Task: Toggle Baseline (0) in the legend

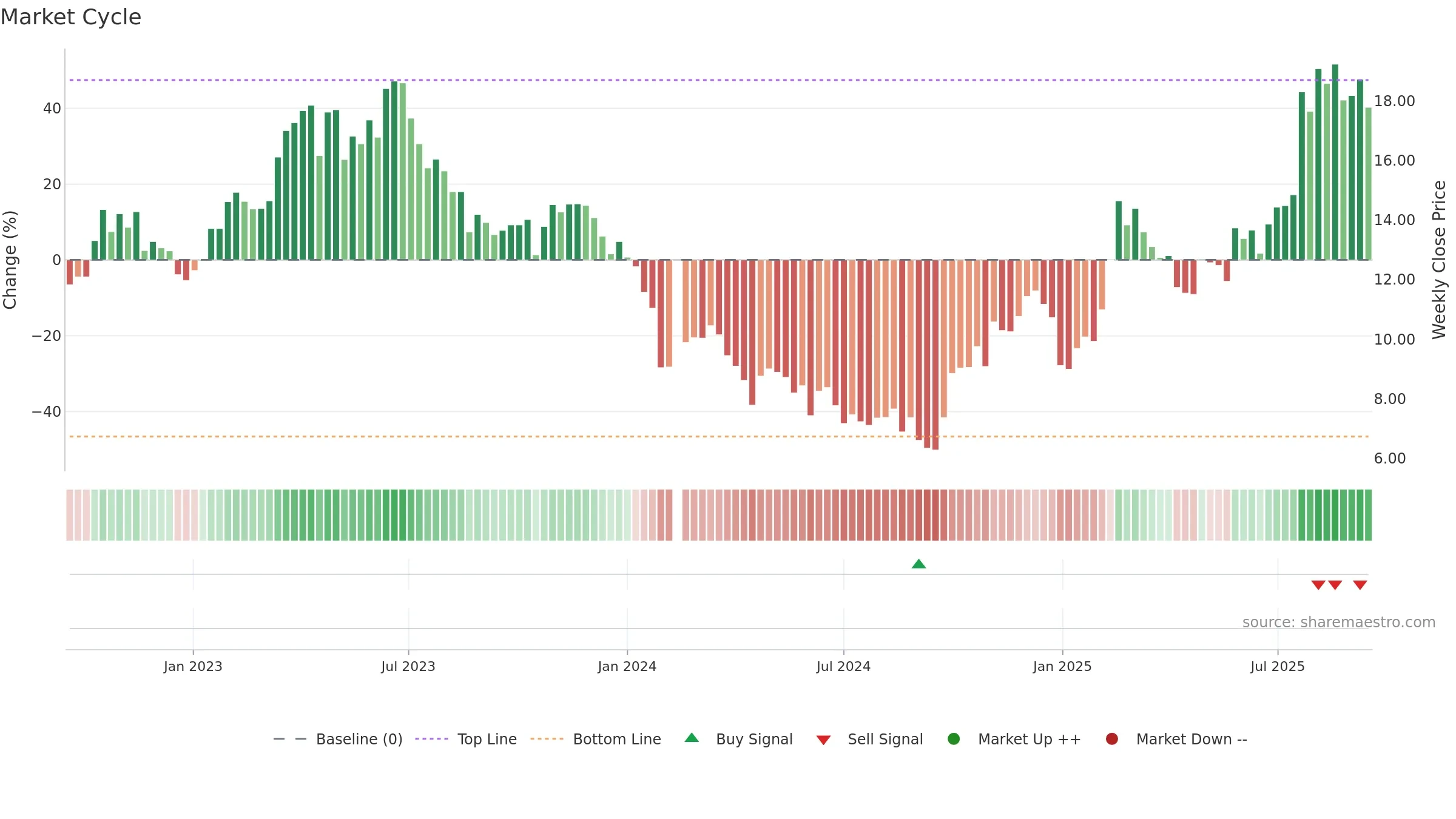Action: tap(338, 739)
